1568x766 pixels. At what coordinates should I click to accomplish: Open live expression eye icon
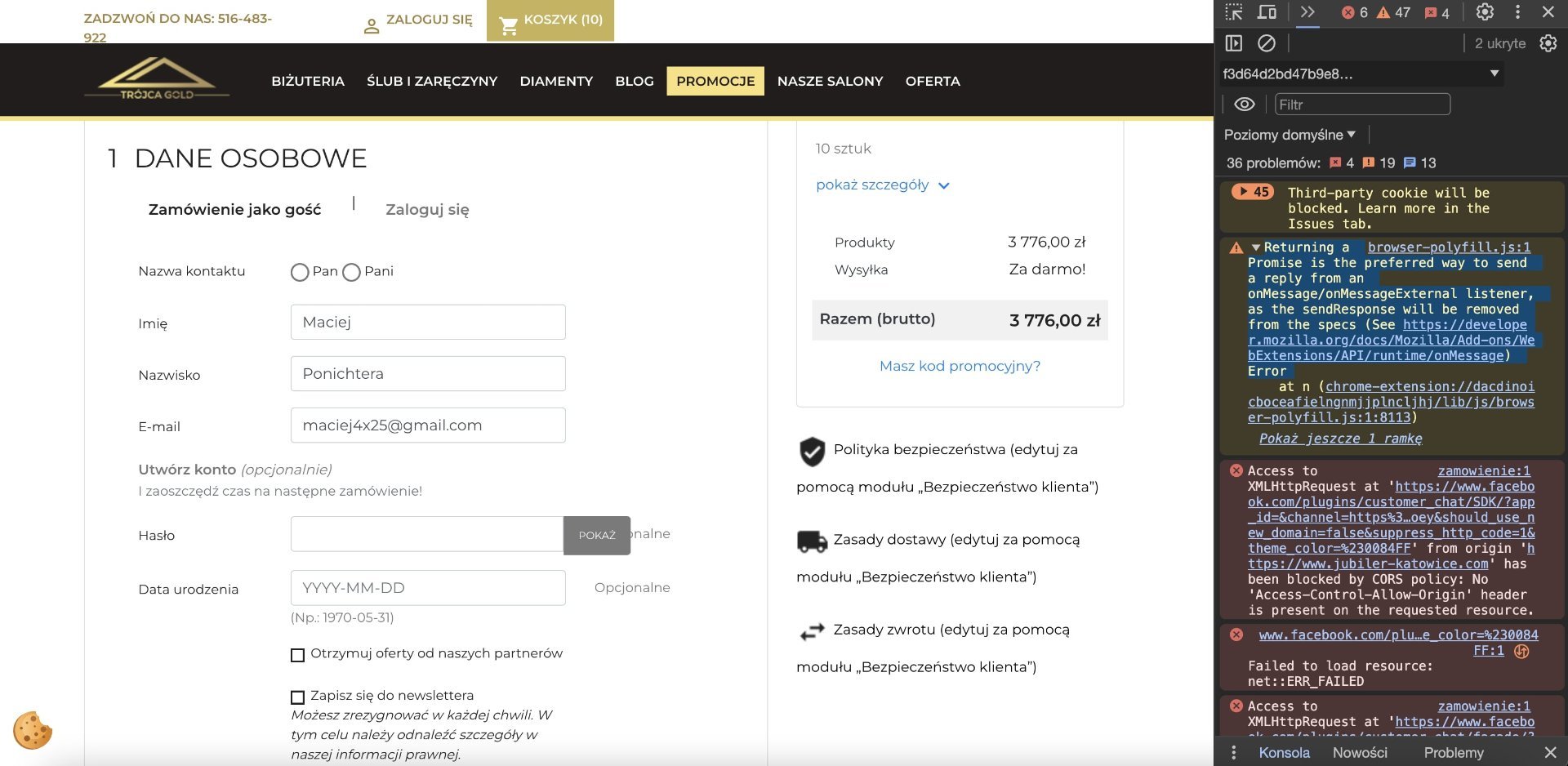point(1244,105)
